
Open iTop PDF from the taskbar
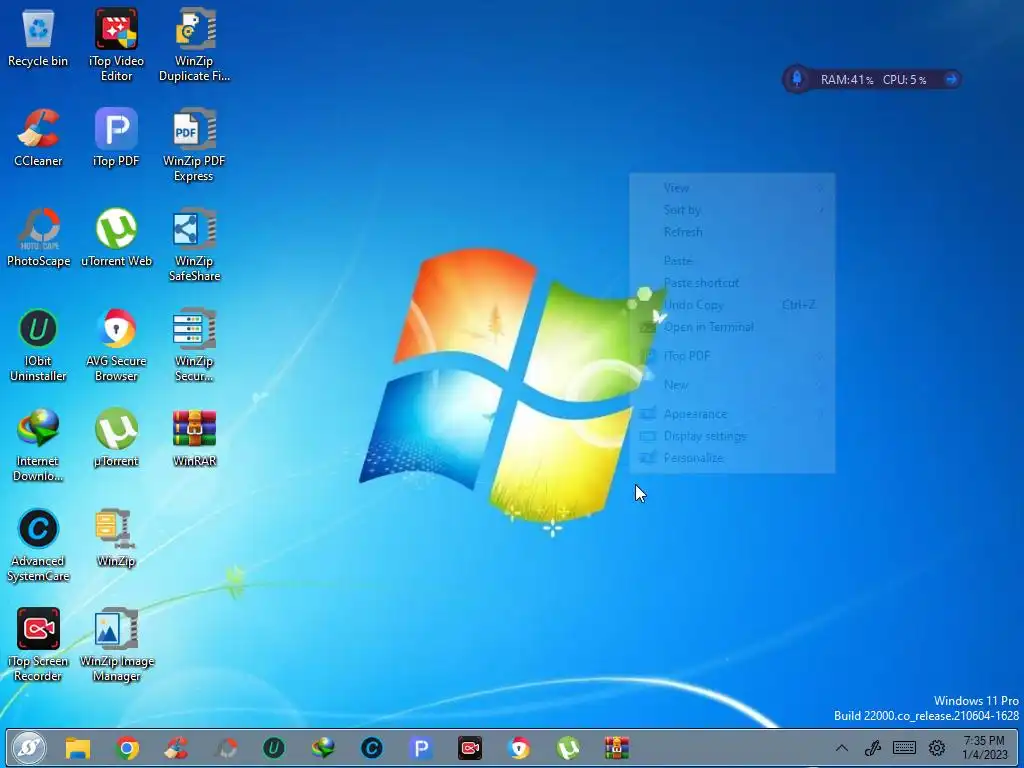[x=421, y=748]
